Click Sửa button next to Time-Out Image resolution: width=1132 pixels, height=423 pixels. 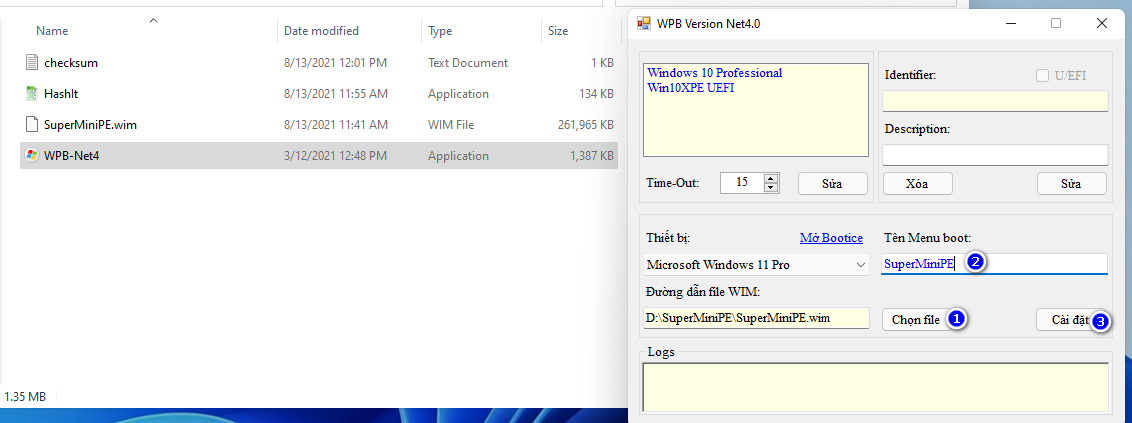point(832,183)
